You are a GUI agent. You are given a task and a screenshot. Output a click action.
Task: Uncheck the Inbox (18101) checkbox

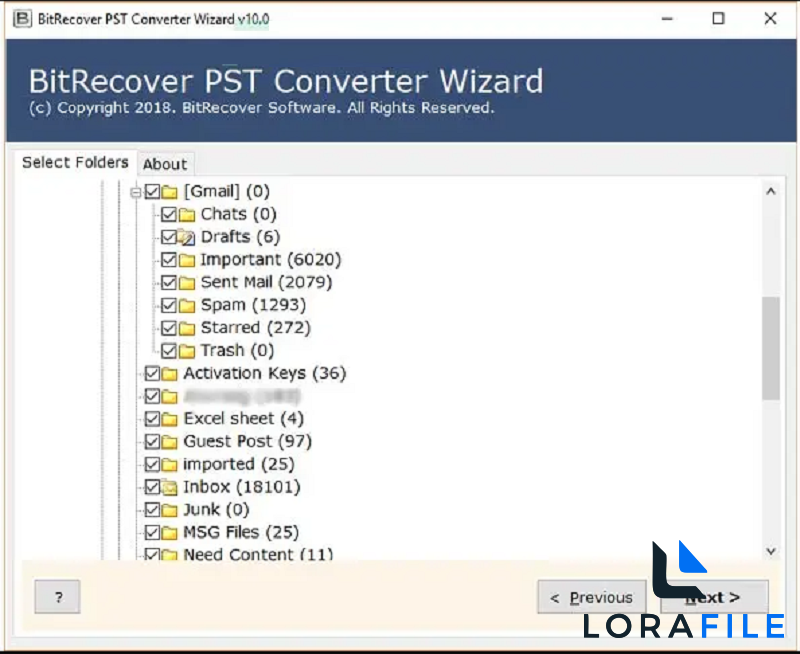coord(152,487)
